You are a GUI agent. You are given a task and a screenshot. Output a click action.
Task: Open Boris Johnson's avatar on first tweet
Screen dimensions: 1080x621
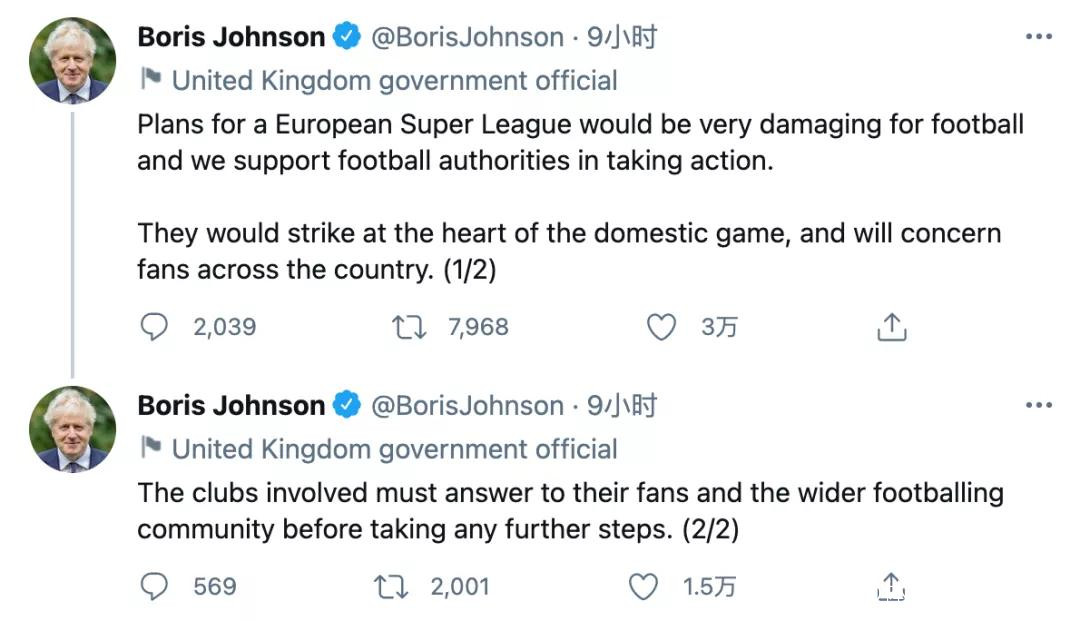click(x=72, y=61)
